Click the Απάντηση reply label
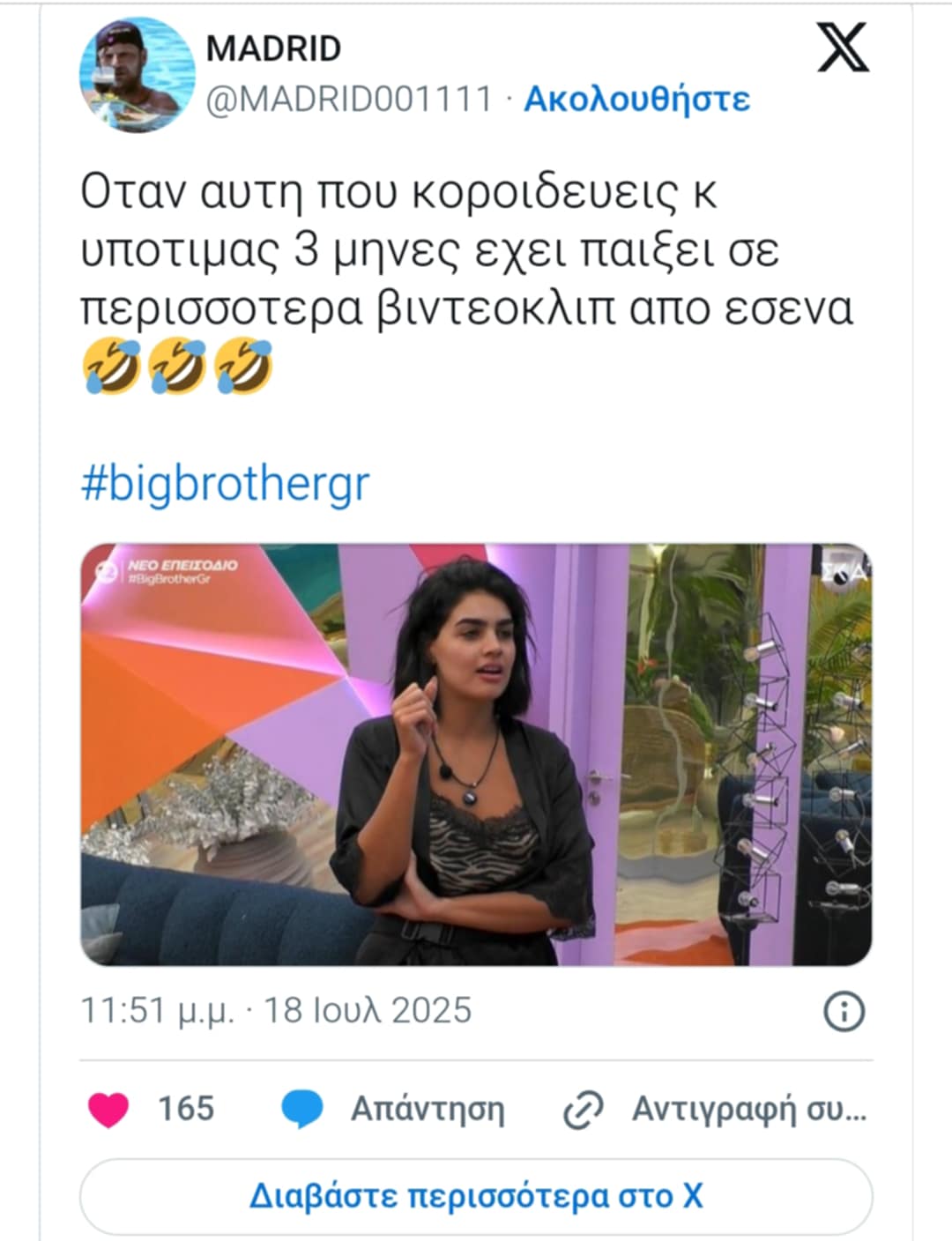The width and height of the screenshot is (952, 1241). [x=428, y=1109]
